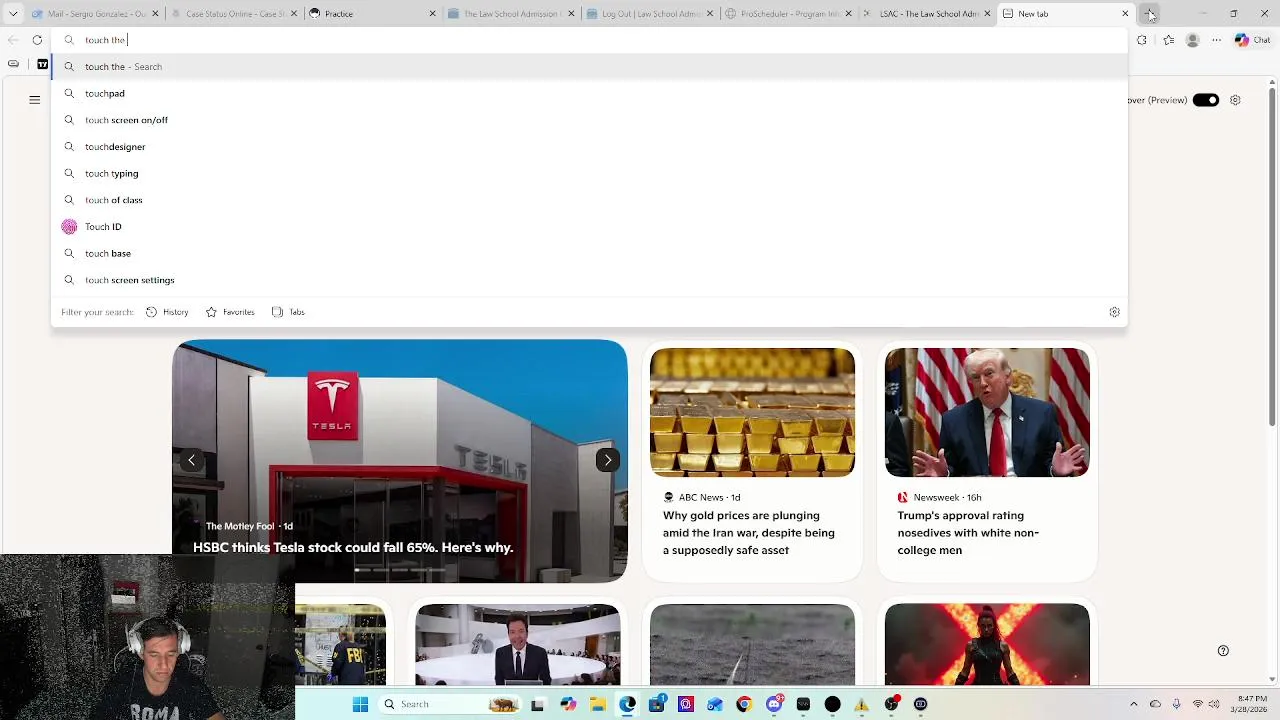
Task: Open Copilot Chat button
Action: (x=1252, y=40)
